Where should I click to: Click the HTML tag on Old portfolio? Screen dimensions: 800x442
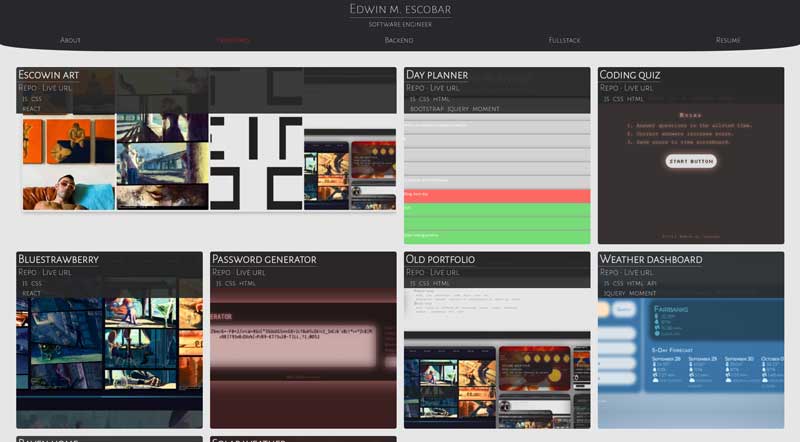(x=441, y=283)
